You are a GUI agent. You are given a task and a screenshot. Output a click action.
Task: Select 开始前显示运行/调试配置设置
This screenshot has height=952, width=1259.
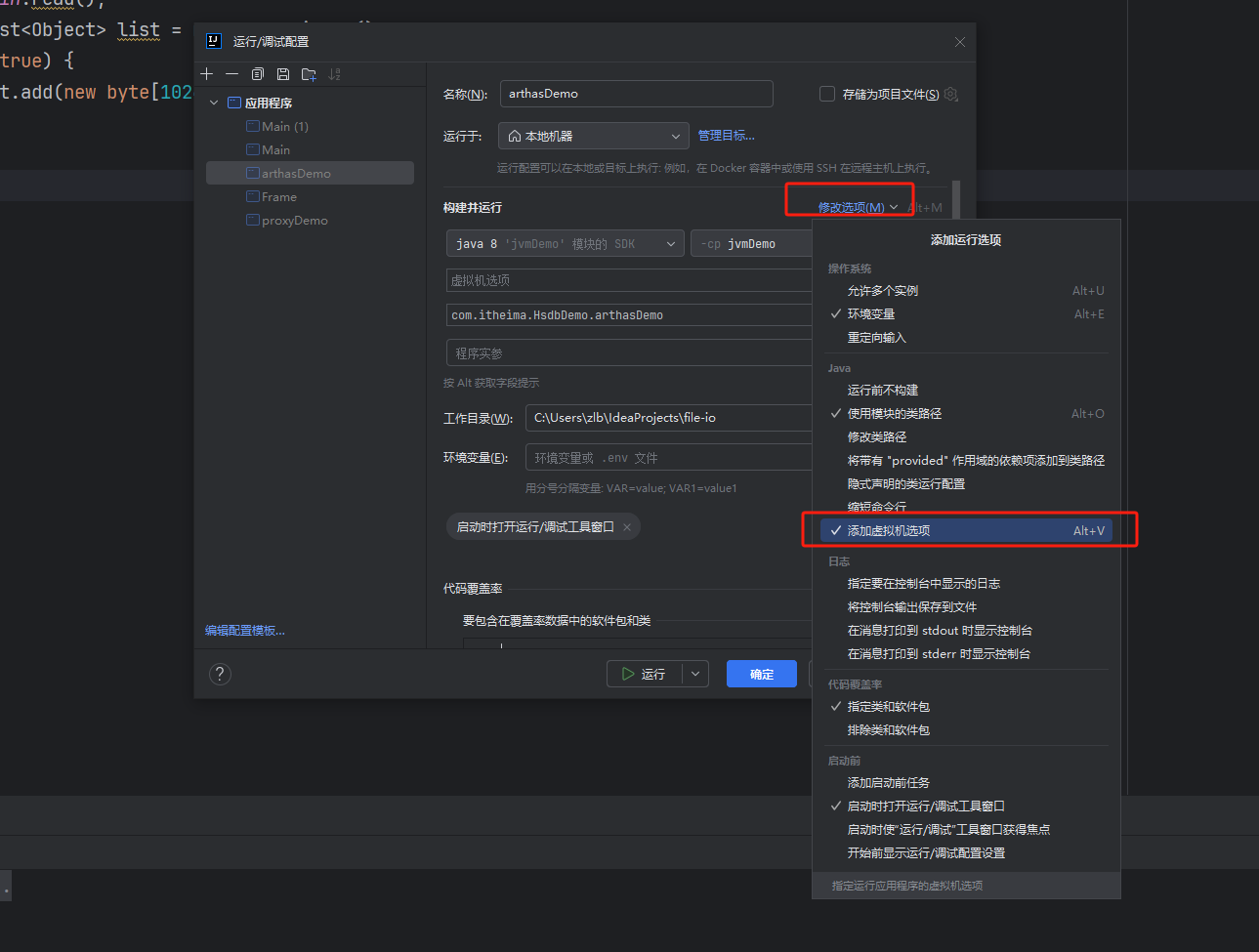coord(966,853)
